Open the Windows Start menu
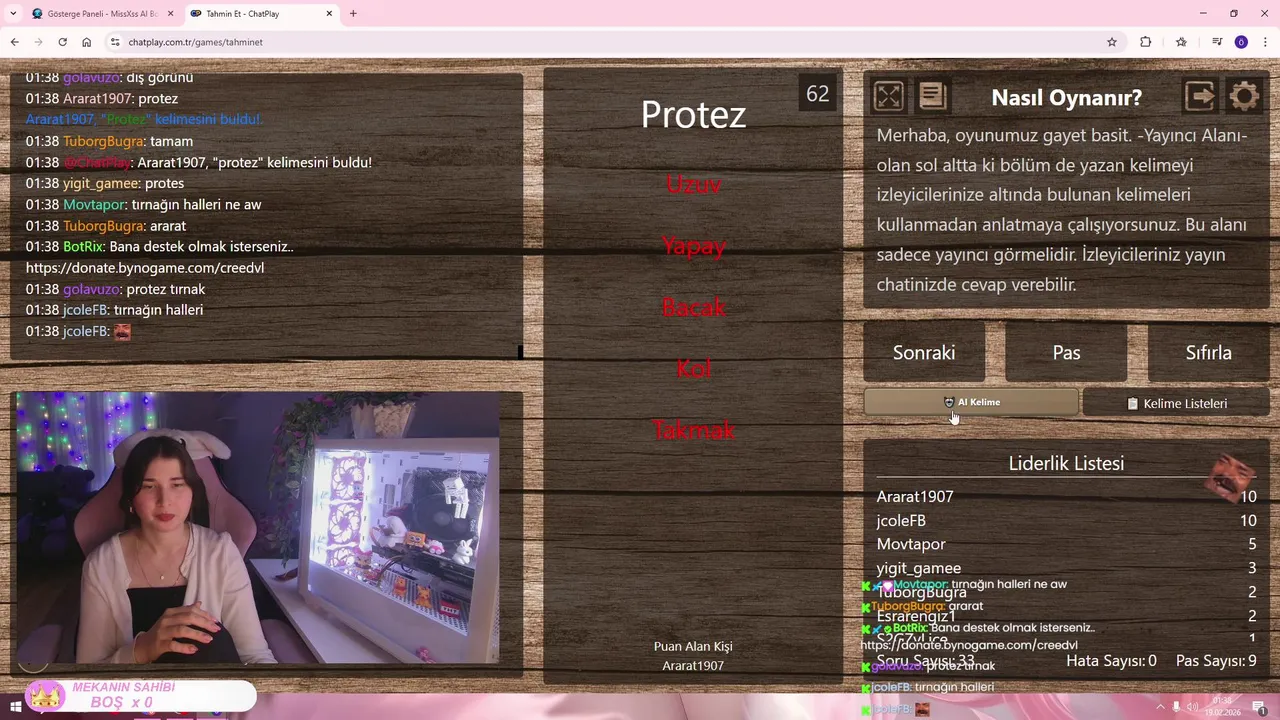Image resolution: width=1280 pixels, height=720 pixels. click(x=16, y=707)
